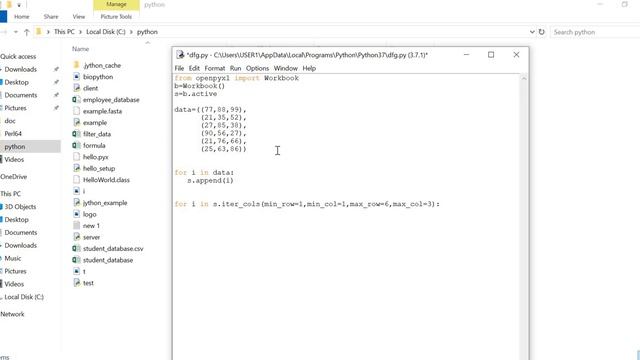Select the file icon named t
This screenshot has width=640, height=360.
coord(76,271)
